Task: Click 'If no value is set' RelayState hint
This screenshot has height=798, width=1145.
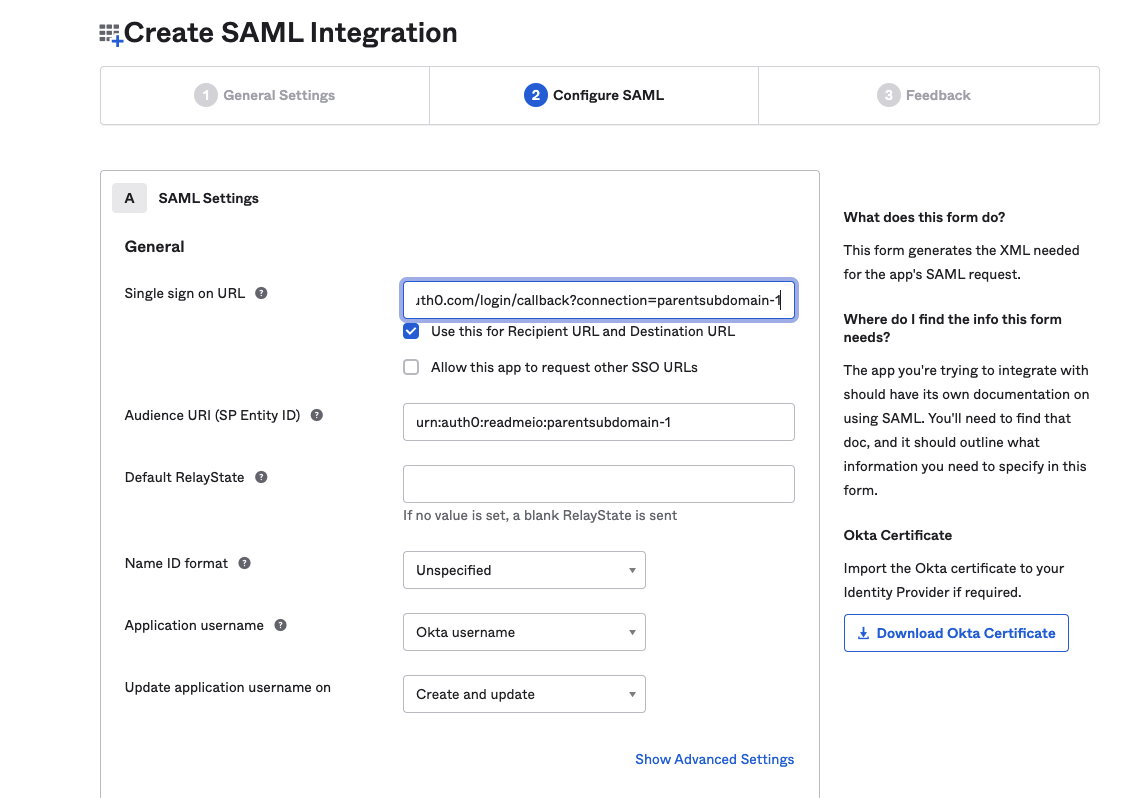Action: 540,515
